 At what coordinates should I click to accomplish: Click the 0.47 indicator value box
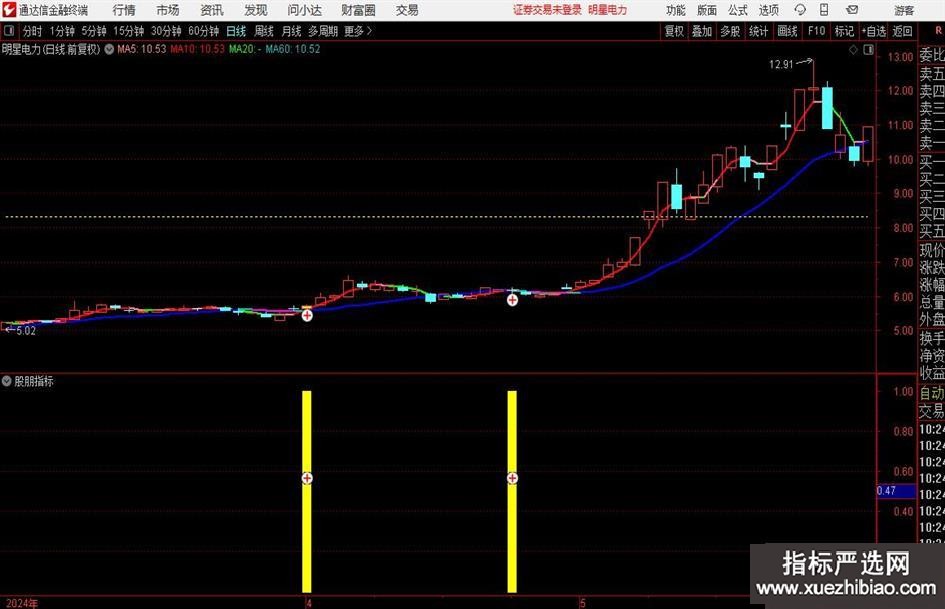pos(896,491)
